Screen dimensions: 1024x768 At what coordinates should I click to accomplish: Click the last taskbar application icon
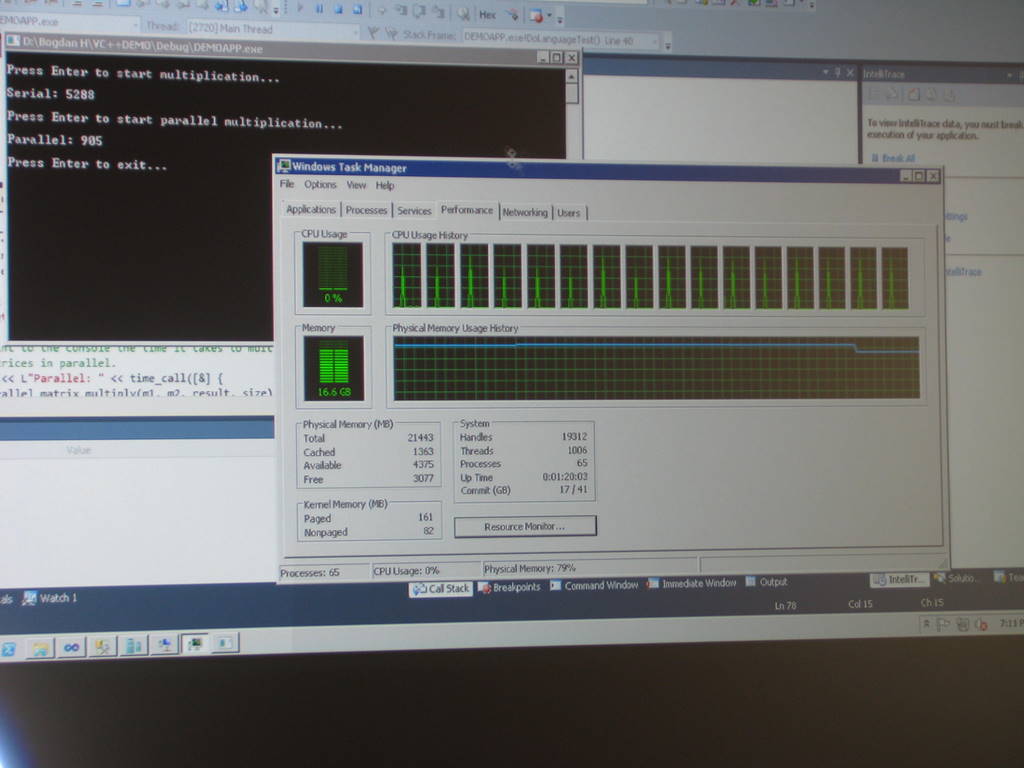click(x=225, y=643)
